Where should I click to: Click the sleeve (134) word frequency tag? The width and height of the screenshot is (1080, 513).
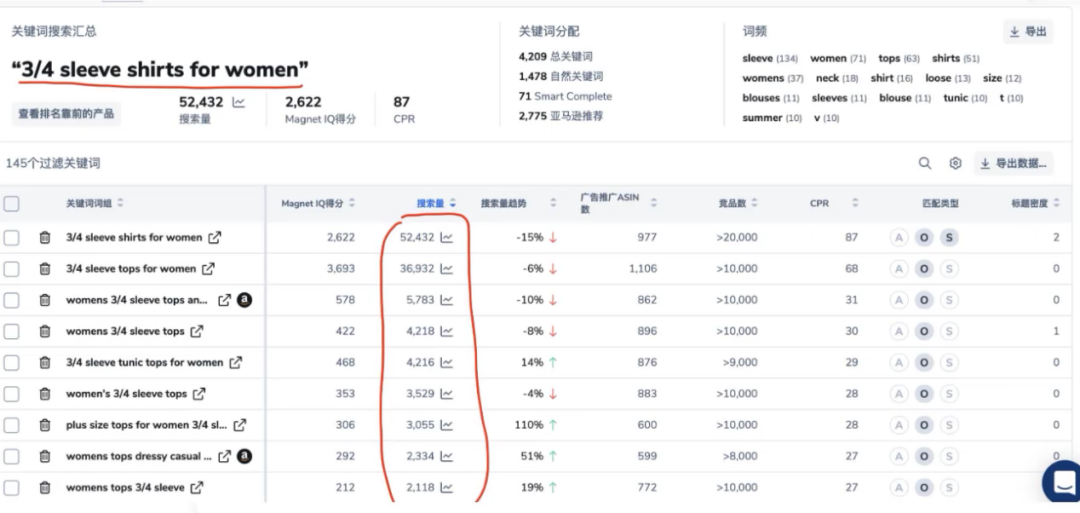[770, 59]
